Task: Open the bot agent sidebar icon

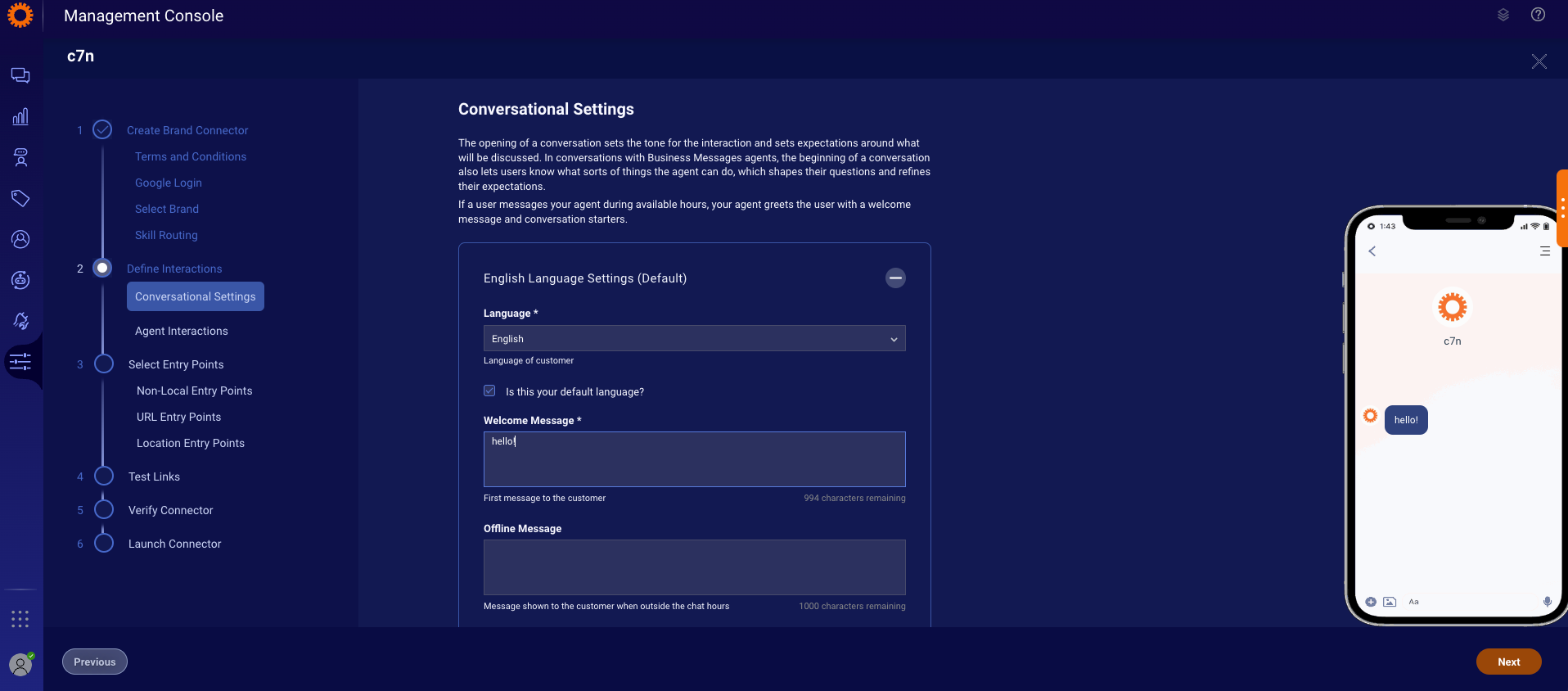Action: (20, 157)
